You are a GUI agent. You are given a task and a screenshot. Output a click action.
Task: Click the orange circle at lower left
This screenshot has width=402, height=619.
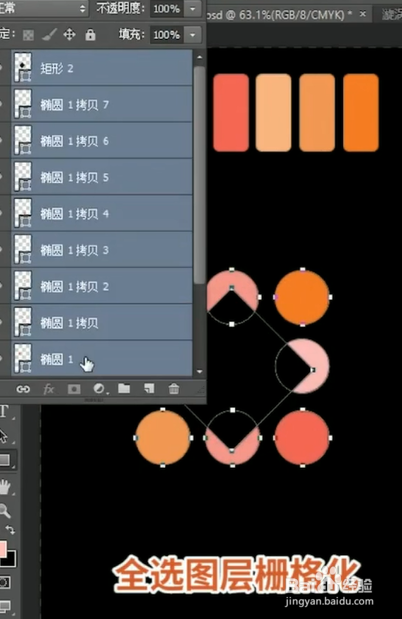tap(163, 438)
